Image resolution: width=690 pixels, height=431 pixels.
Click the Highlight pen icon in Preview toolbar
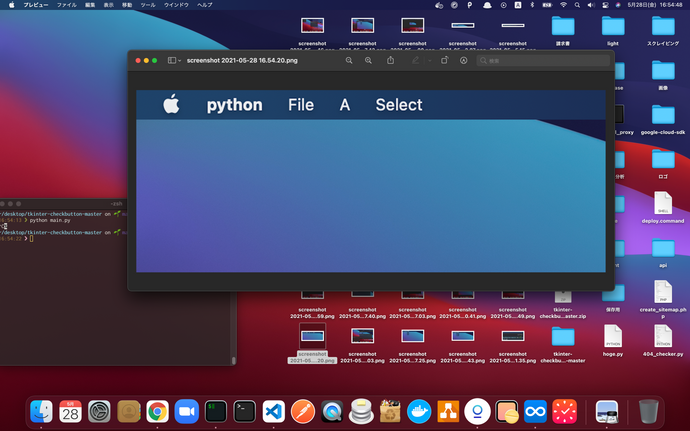click(415, 60)
